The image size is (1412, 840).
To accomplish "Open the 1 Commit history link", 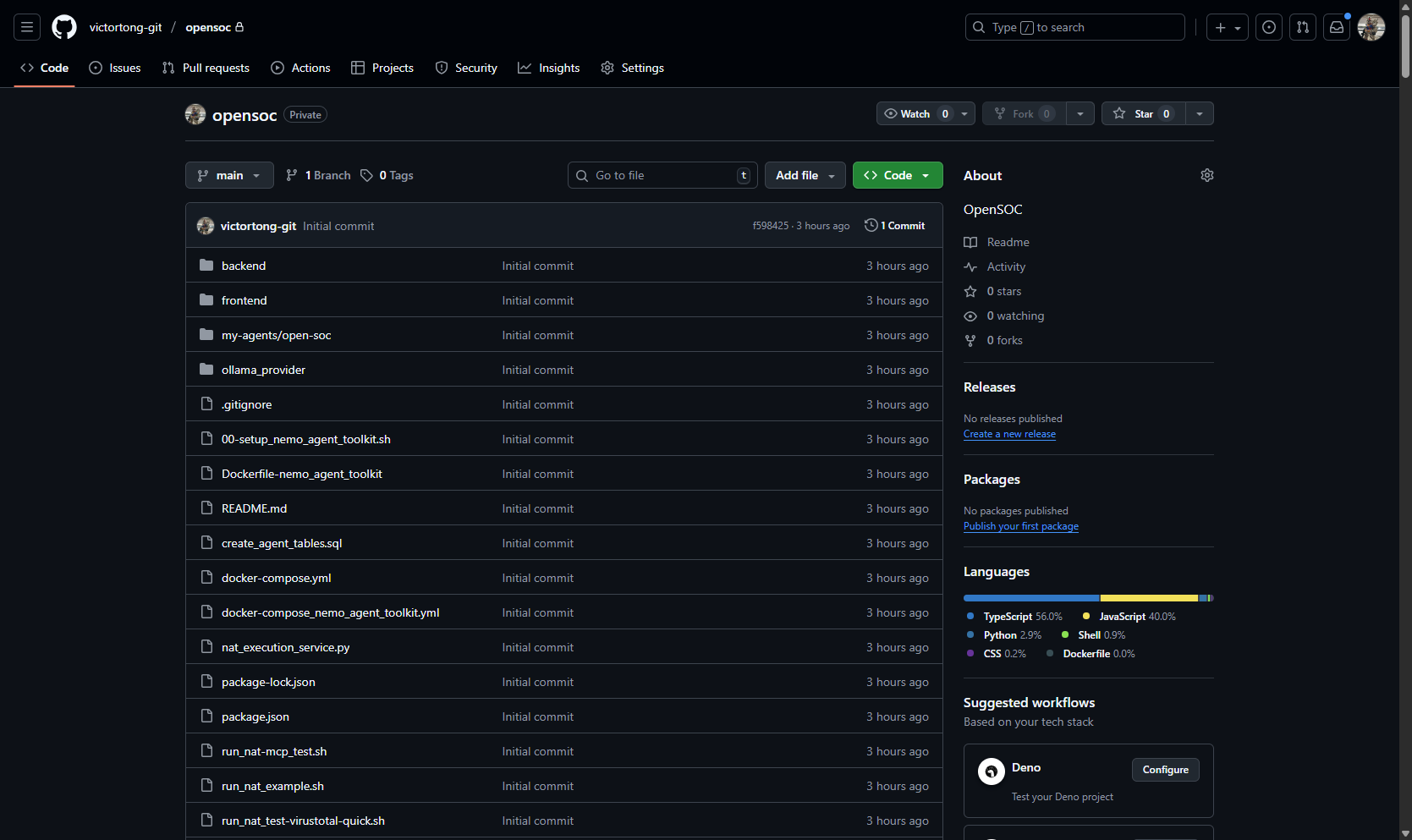I will (895, 226).
